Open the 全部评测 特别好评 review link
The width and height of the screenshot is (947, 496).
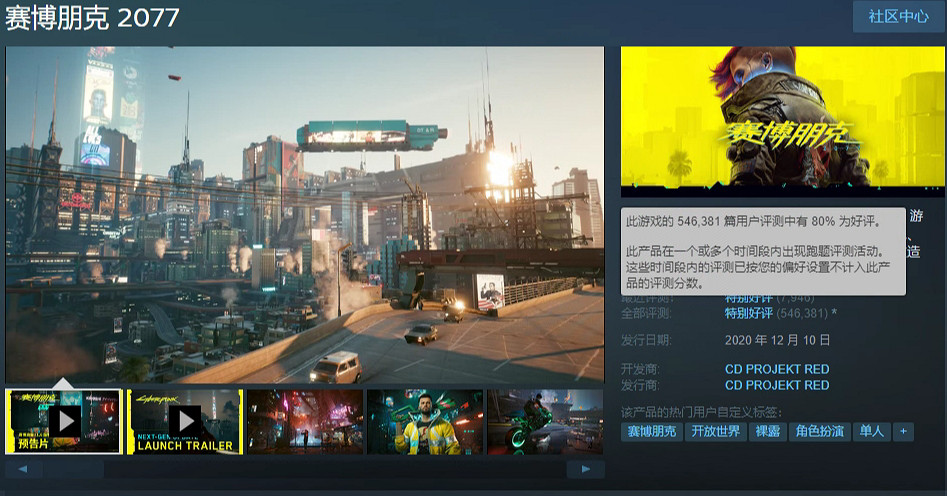(x=753, y=314)
